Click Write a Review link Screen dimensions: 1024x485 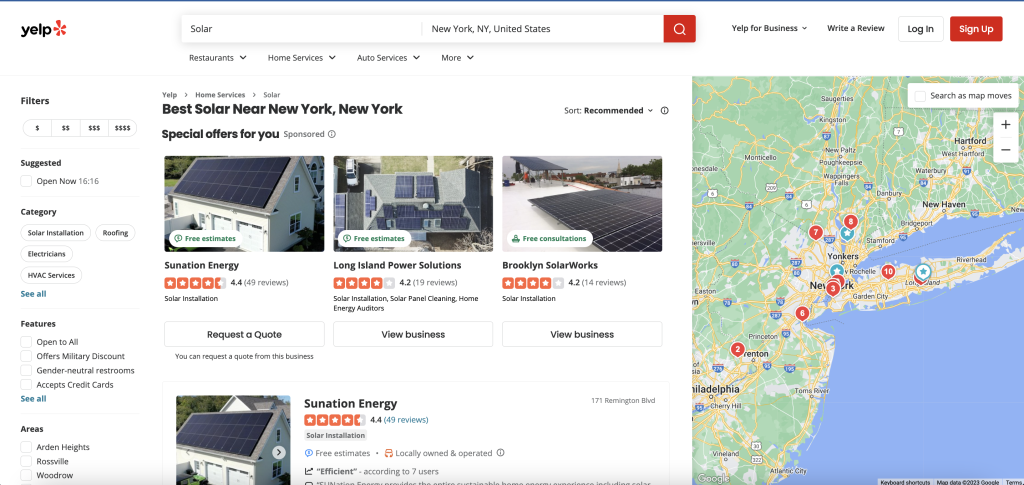click(x=856, y=29)
